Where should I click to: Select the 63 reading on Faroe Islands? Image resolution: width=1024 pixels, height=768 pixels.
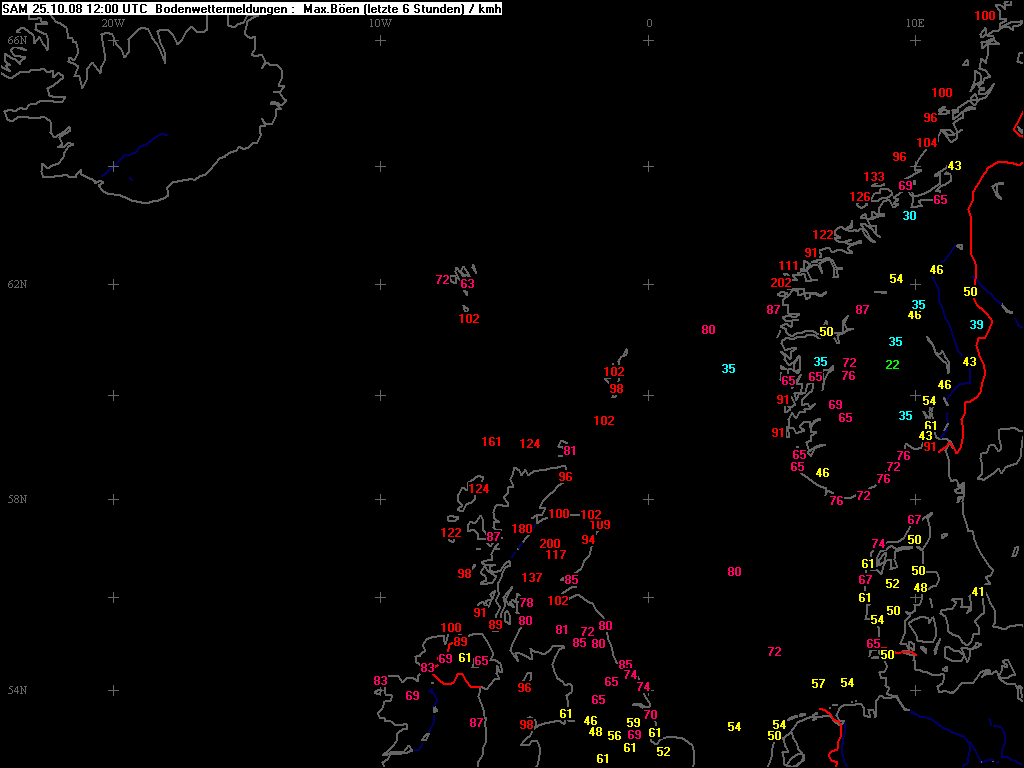pyautogui.click(x=467, y=284)
